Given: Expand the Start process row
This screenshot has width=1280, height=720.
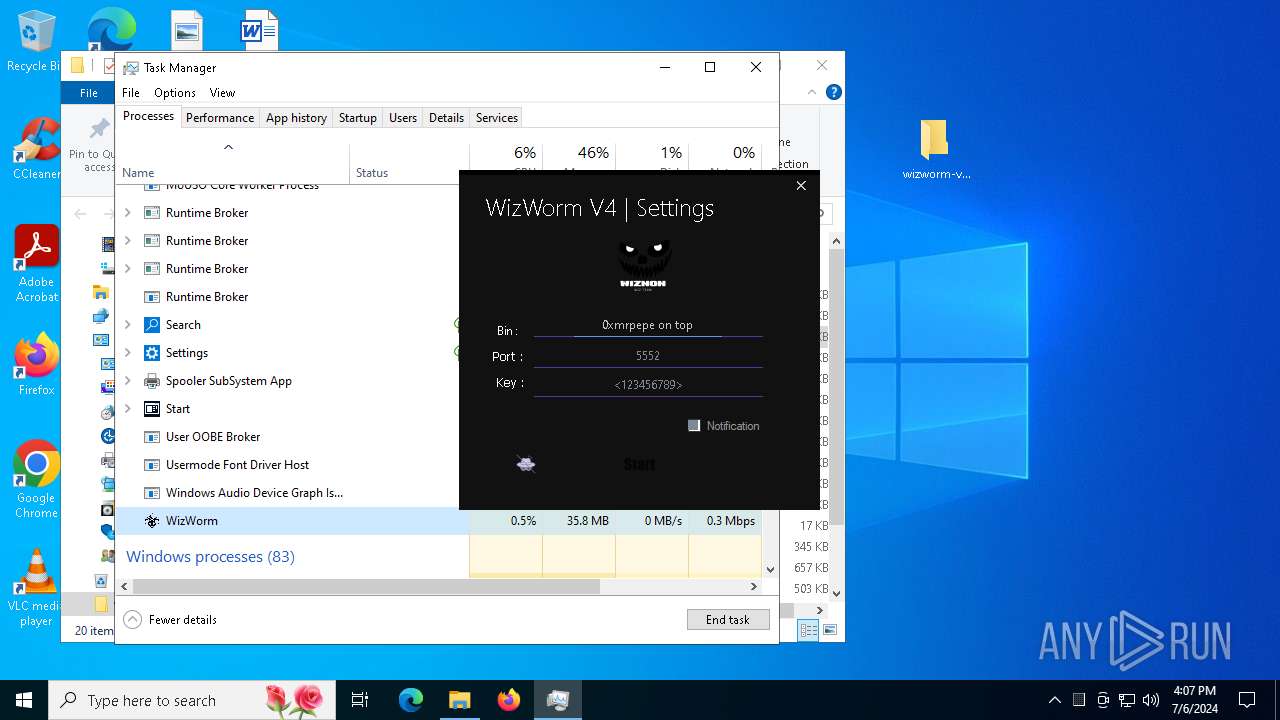Looking at the screenshot, I should coord(127,409).
